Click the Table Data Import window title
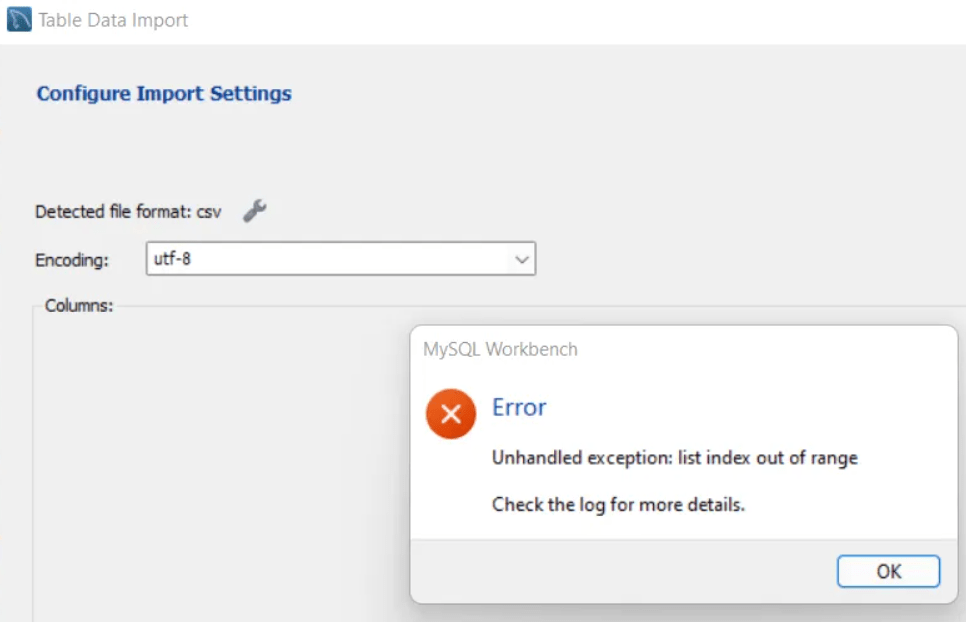966x622 pixels. pyautogui.click(x=113, y=20)
